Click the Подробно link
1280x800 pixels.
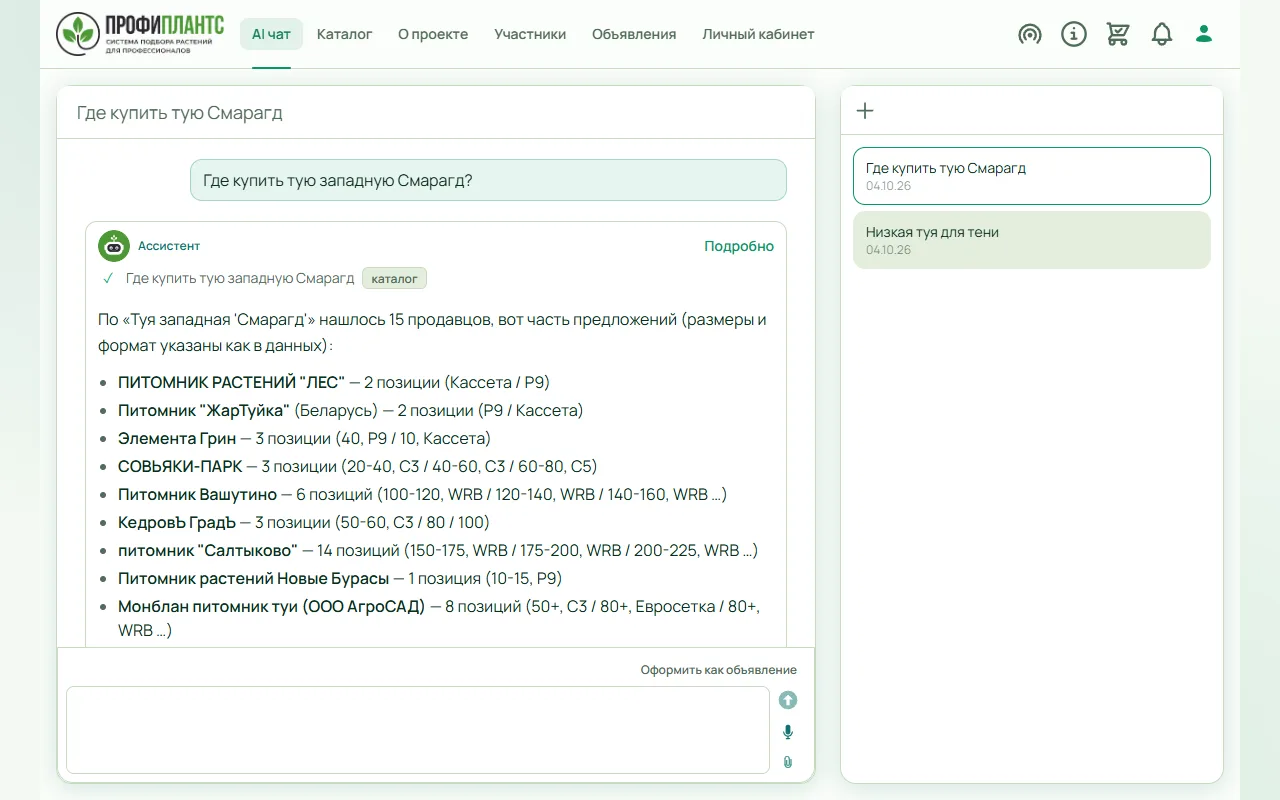pyautogui.click(x=739, y=246)
